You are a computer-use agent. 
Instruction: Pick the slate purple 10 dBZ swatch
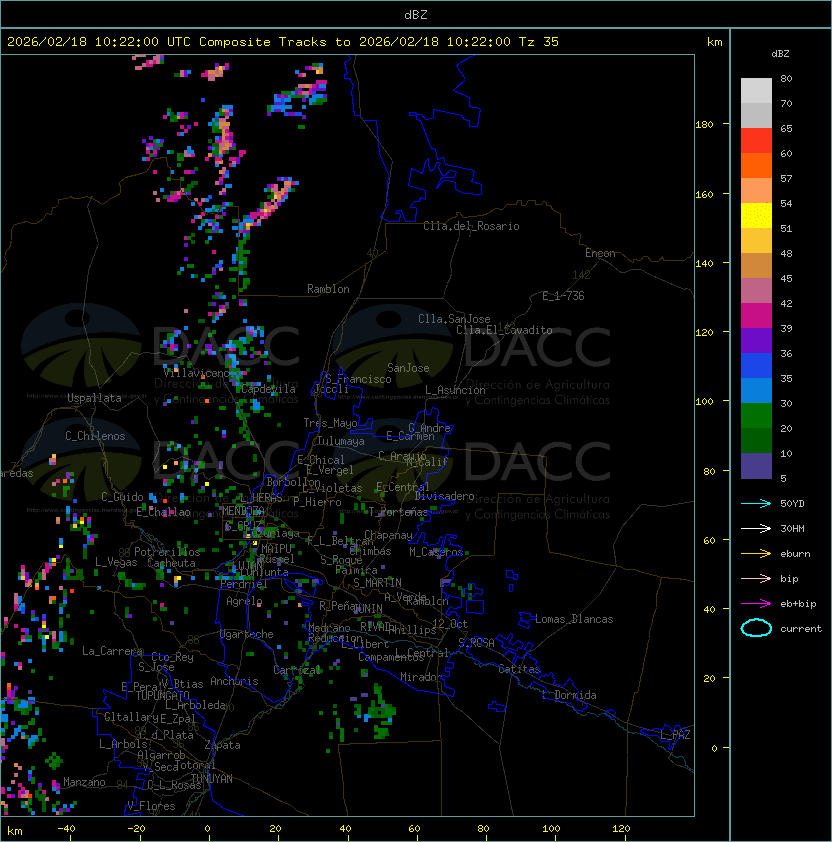tap(756, 466)
